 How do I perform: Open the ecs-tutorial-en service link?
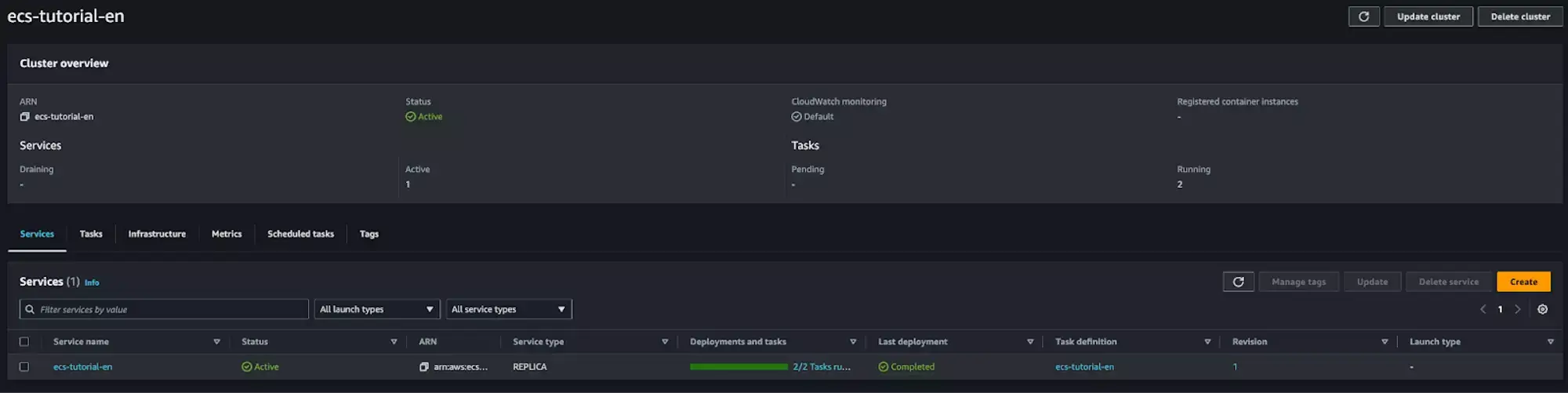[82, 367]
